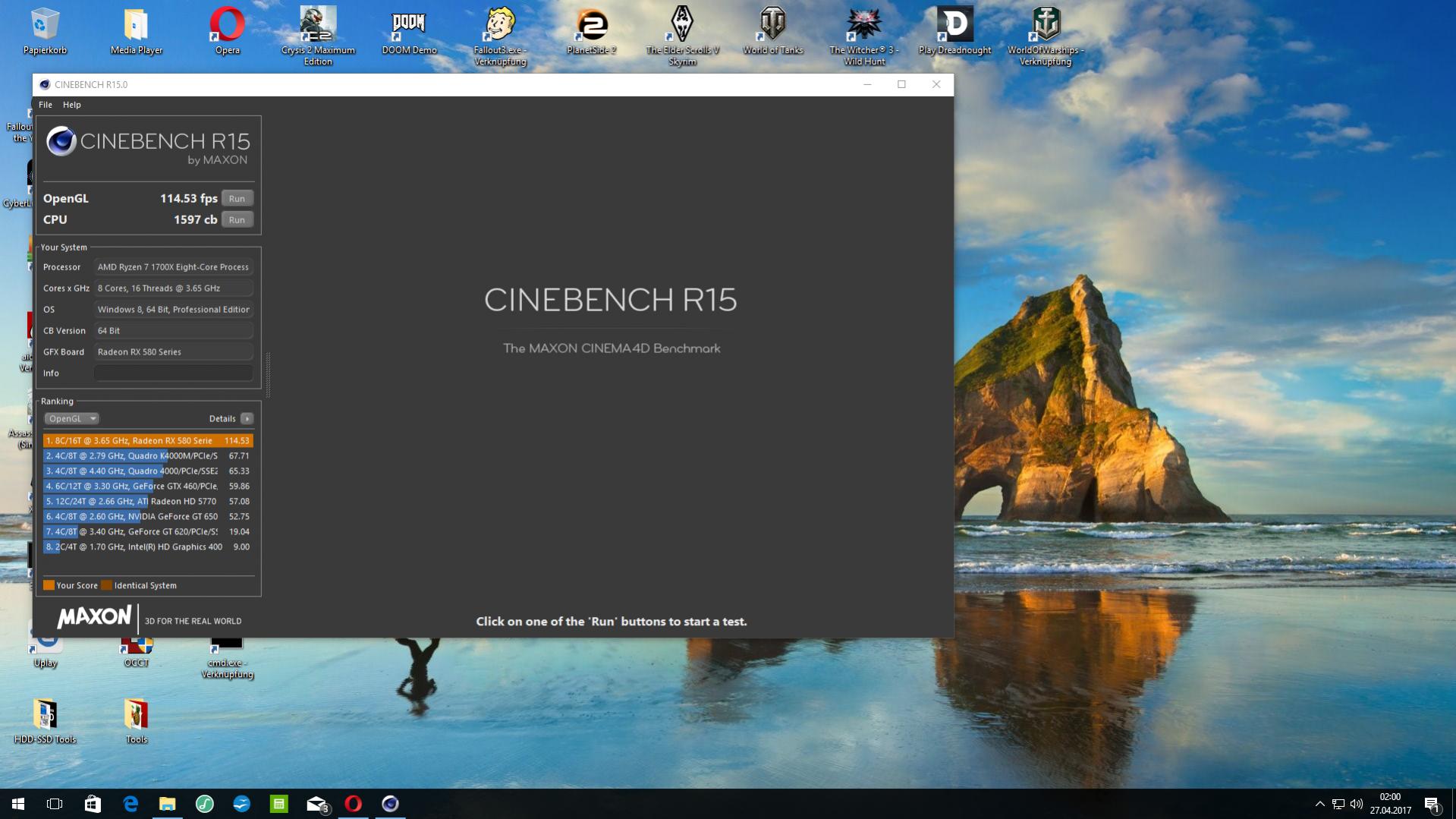
Task: Open the green music note app in taskbar
Action: tap(205, 804)
